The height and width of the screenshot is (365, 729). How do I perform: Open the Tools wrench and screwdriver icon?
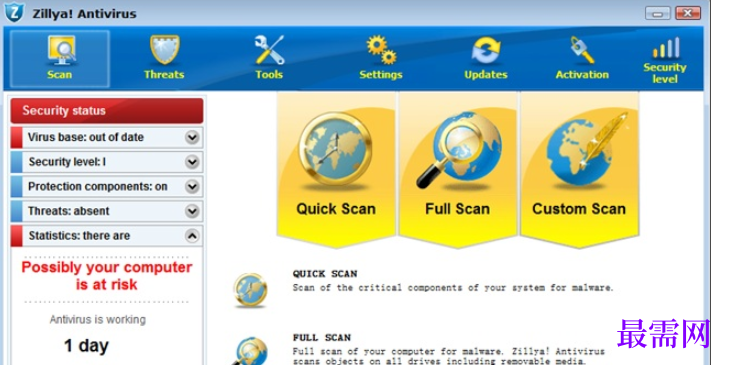(269, 50)
